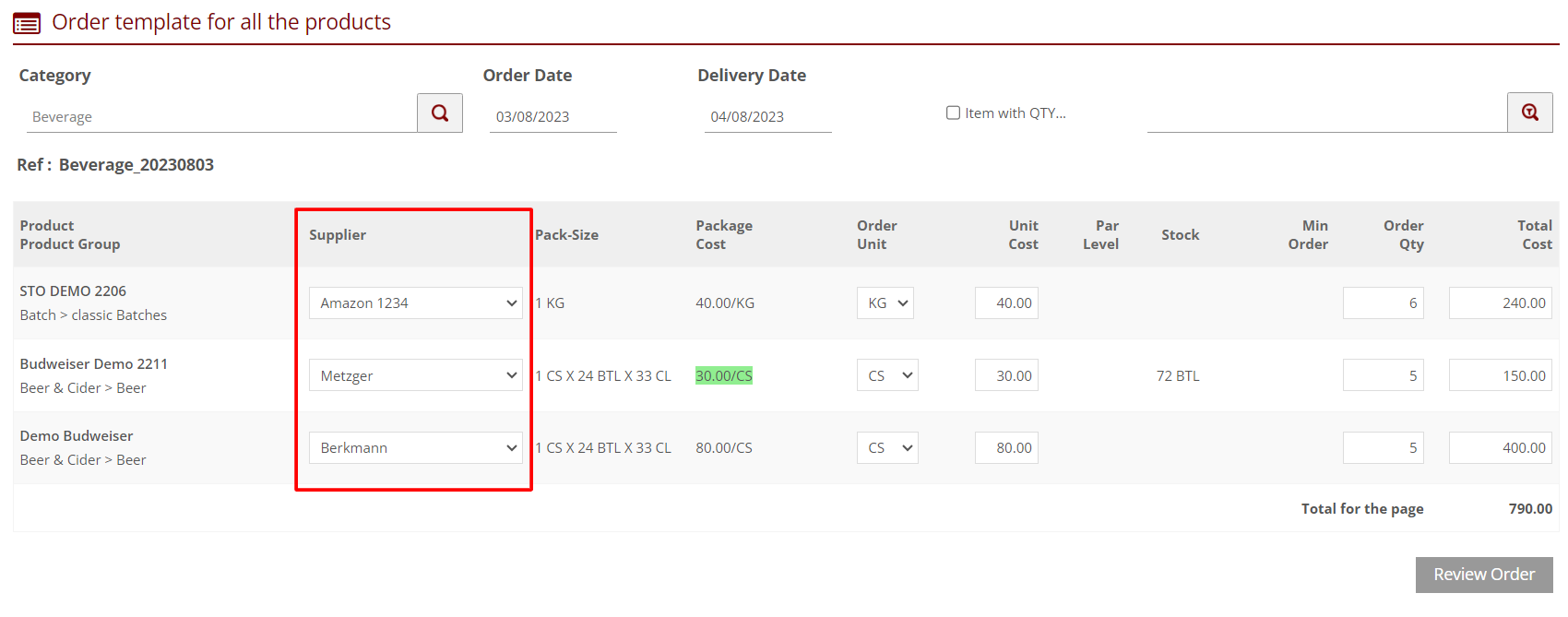Click the Category Beverage input field
This screenshot has width=1568, height=617.
point(221,117)
